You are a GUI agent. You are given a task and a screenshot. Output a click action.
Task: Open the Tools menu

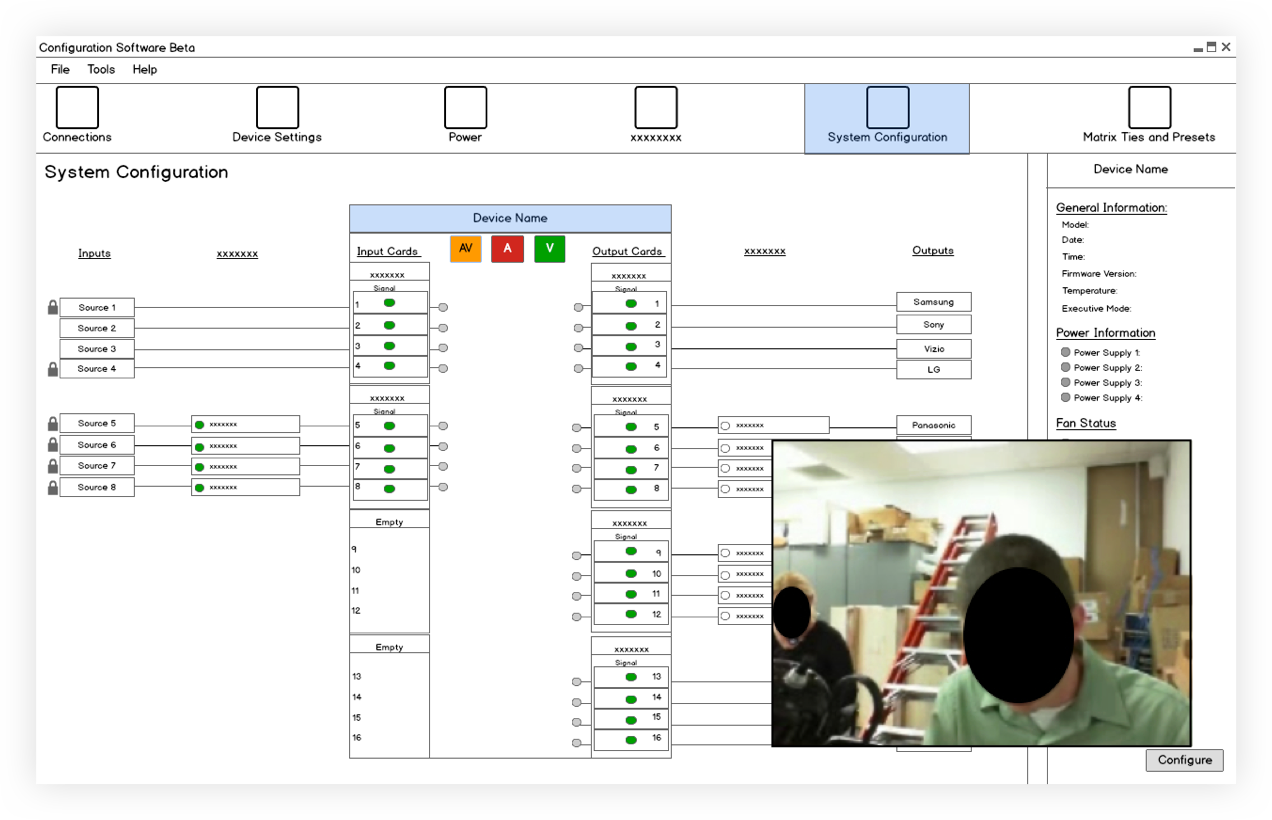(x=100, y=69)
